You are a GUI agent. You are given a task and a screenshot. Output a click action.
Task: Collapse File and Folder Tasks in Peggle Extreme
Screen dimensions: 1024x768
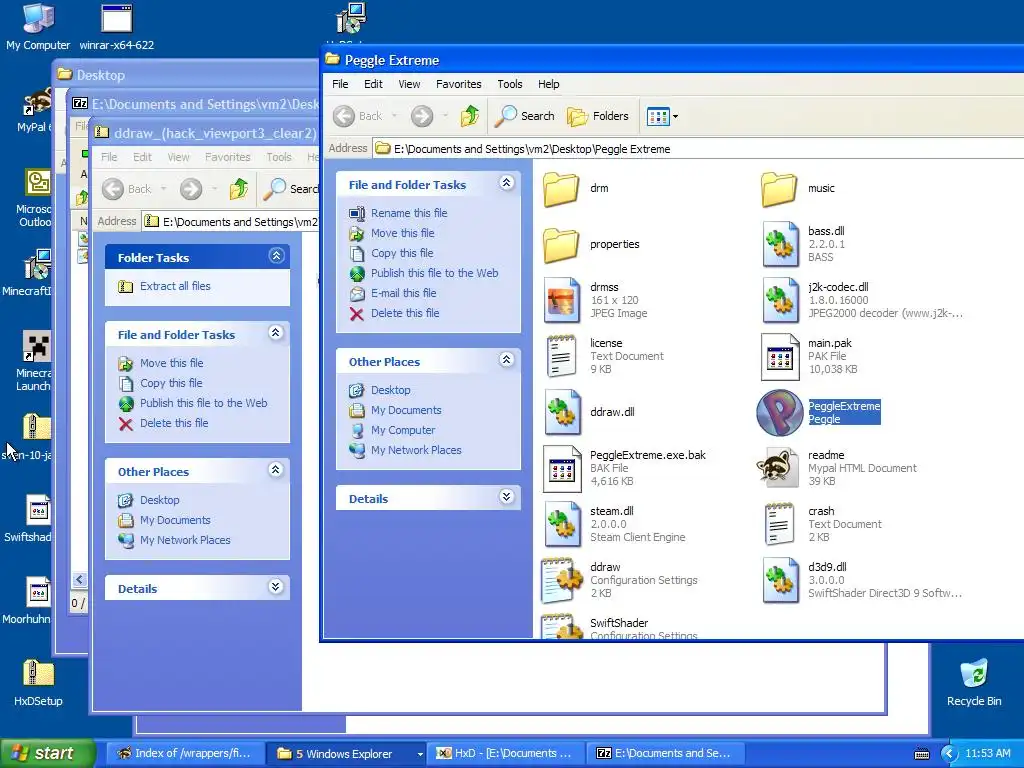(506, 183)
